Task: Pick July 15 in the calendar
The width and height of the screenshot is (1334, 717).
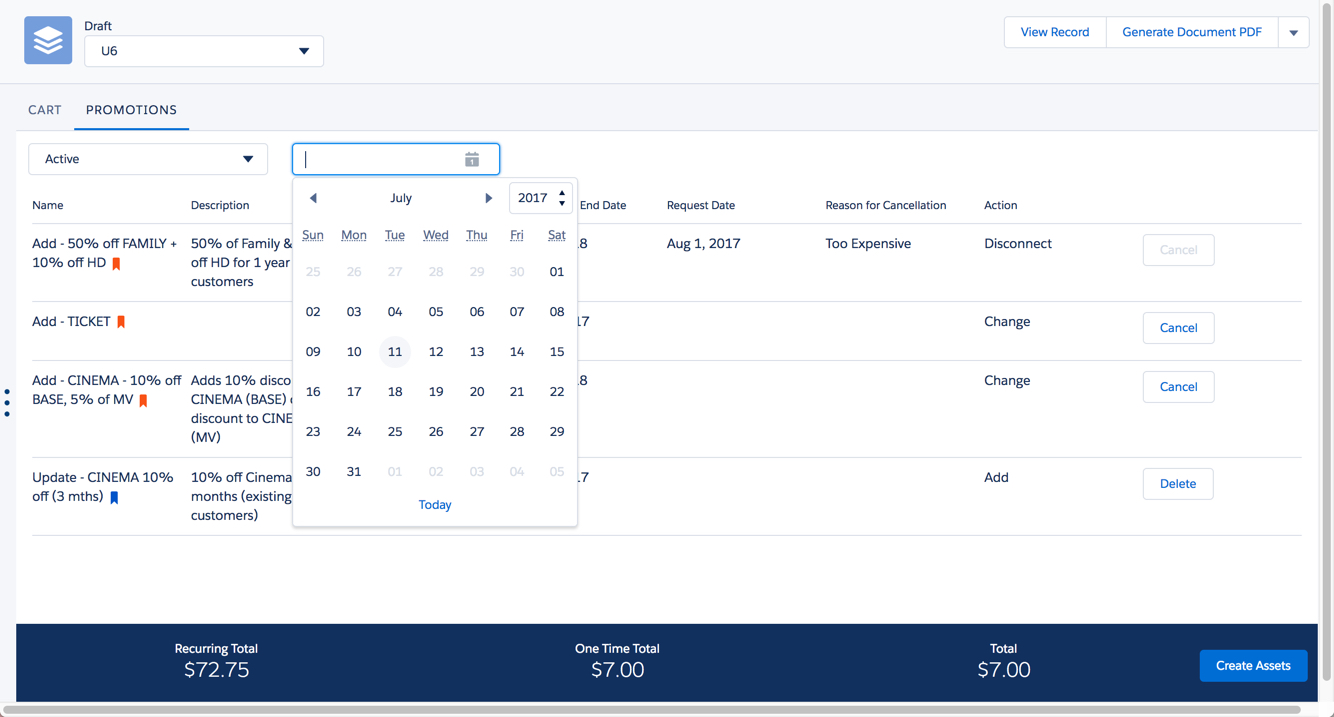Action: pyautogui.click(x=557, y=352)
